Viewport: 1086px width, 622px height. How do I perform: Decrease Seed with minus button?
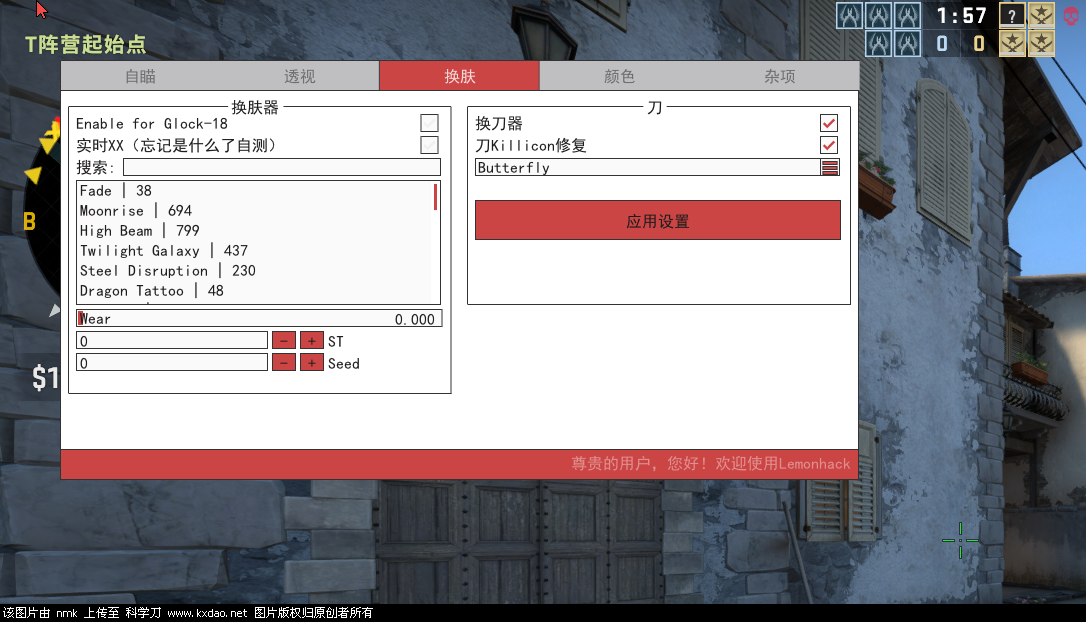pyautogui.click(x=284, y=363)
